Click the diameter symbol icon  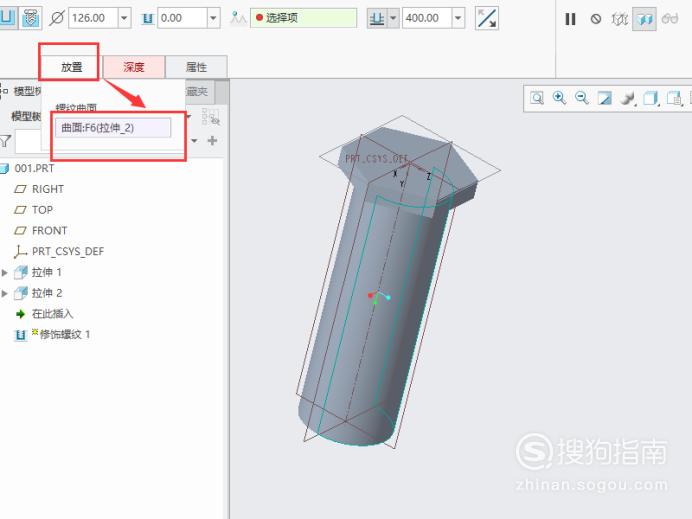tap(56, 19)
